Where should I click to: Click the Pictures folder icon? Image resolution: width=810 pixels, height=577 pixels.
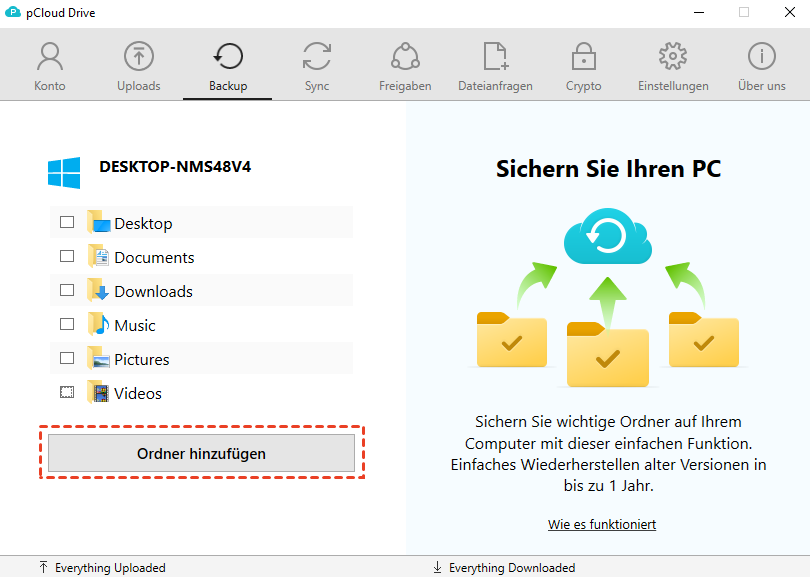coord(99,358)
